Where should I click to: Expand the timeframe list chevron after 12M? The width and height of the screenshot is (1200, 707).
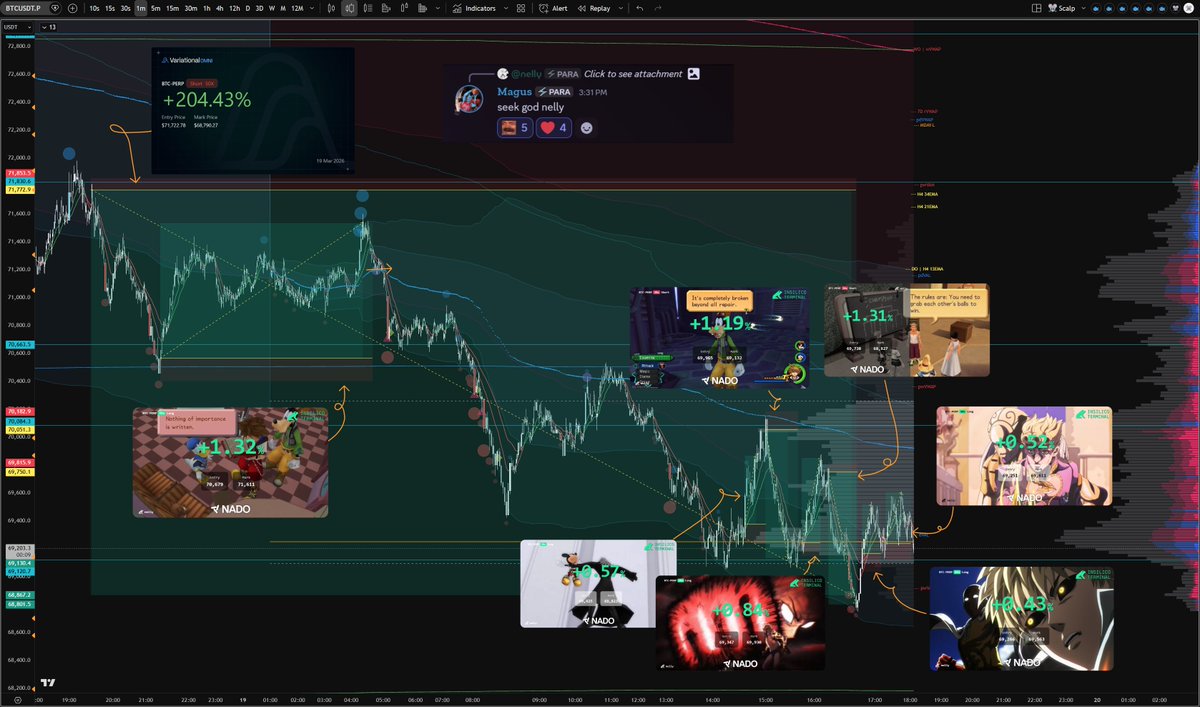(312, 8)
